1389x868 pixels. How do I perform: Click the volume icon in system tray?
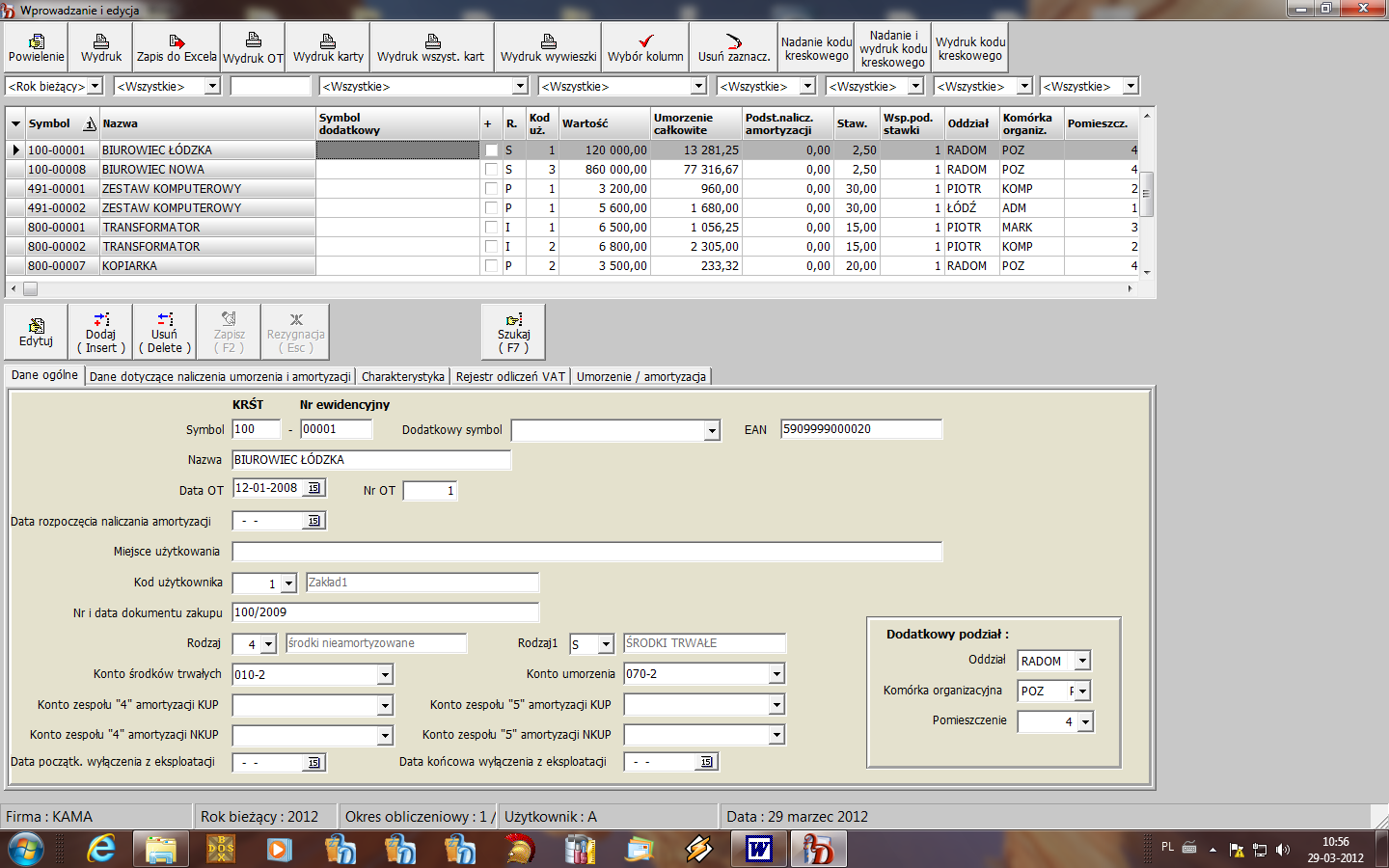pos(1283,850)
